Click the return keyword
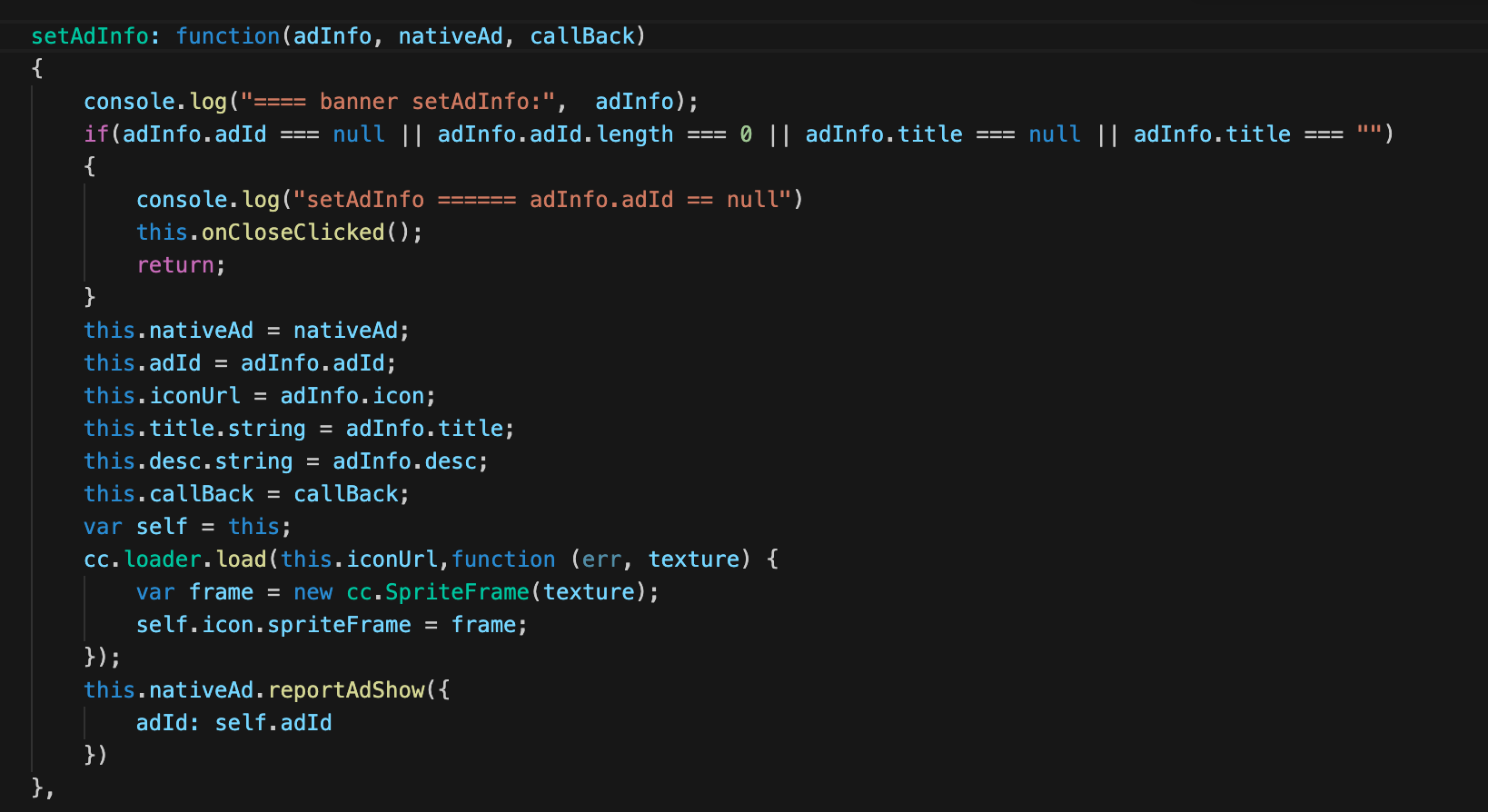Viewport: 1488px width, 812px height. tap(175, 265)
